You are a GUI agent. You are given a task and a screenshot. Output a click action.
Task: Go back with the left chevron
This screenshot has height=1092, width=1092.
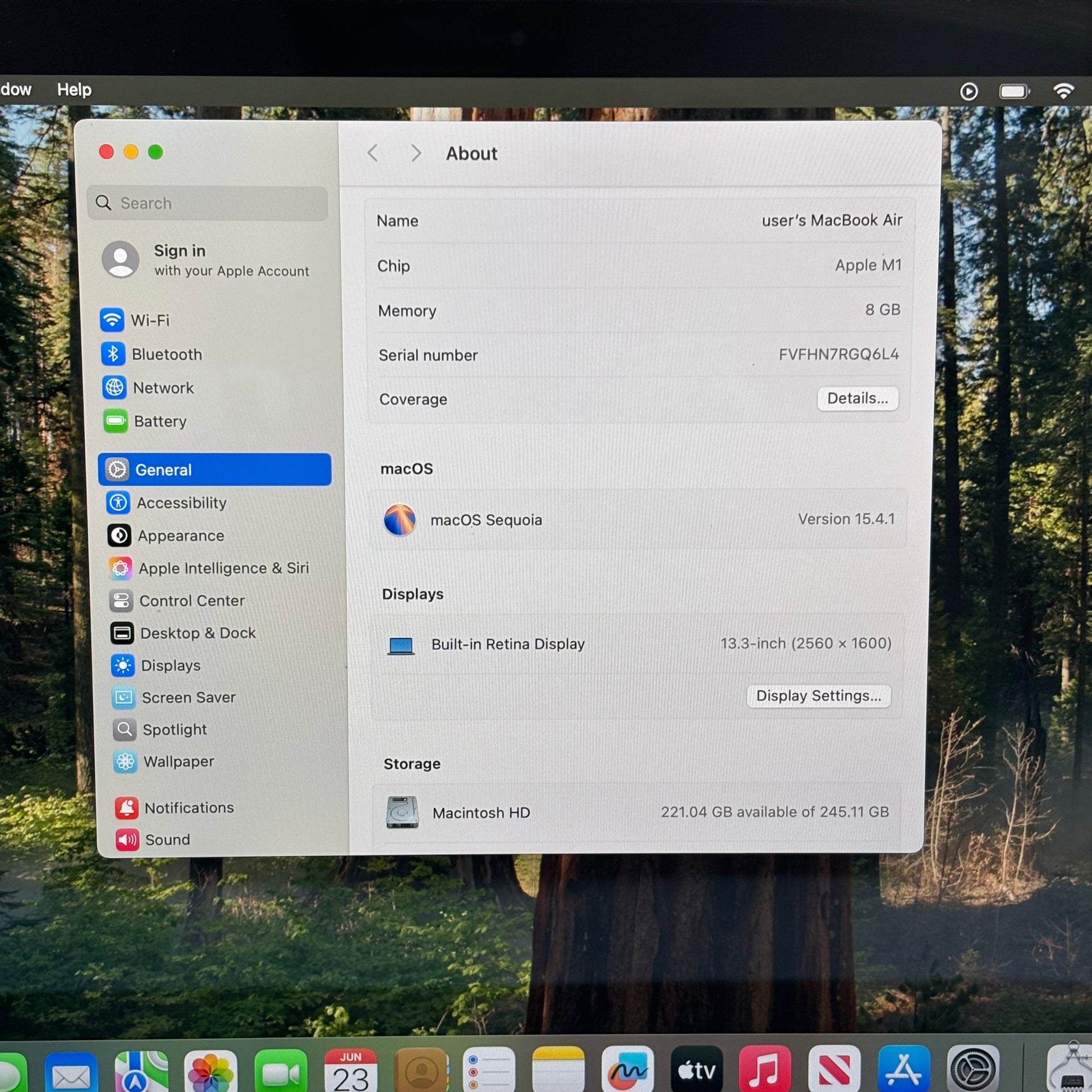pyautogui.click(x=373, y=153)
